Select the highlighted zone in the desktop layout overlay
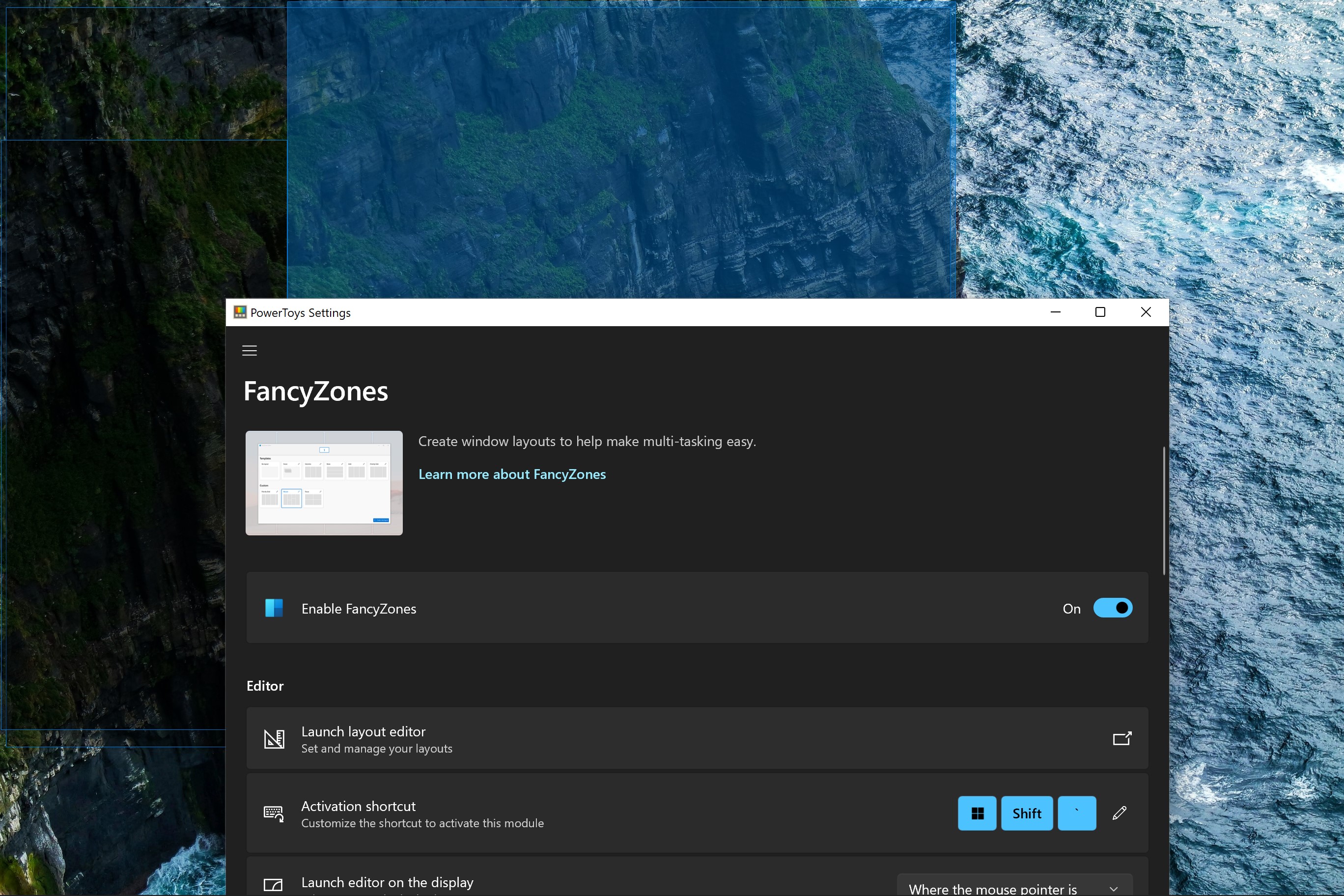The width and height of the screenshot is (1344, 896). click(623, 148)
